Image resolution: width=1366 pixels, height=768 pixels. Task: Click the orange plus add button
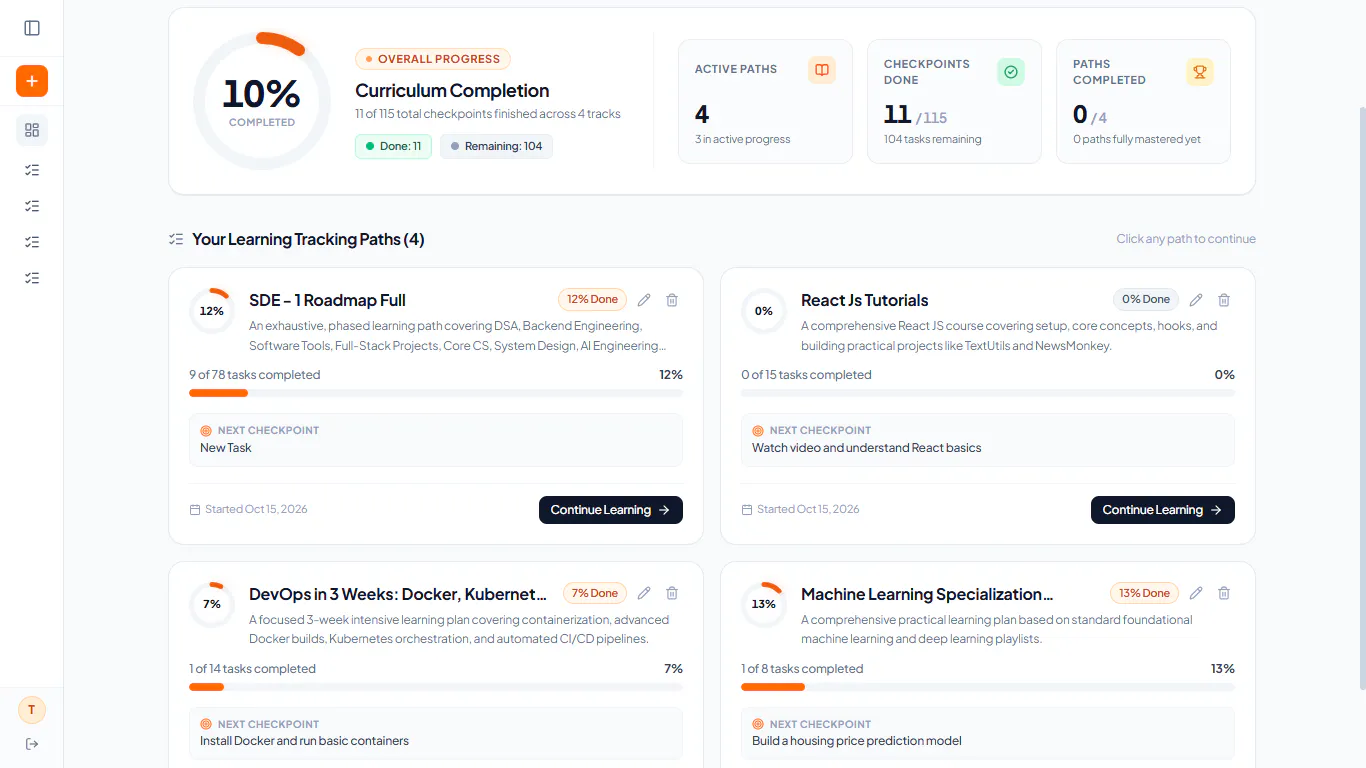32,81
